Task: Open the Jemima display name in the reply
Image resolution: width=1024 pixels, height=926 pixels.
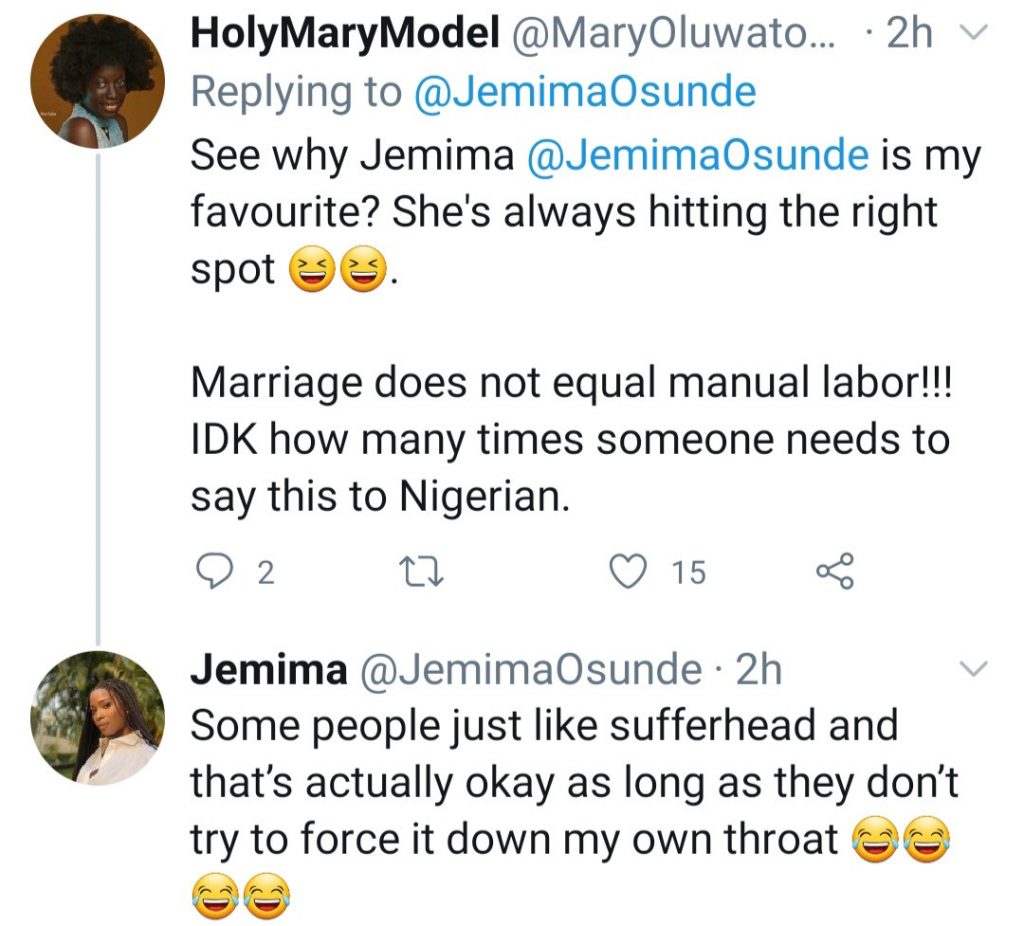Action: pyautogui.click(x=267, y=669)
